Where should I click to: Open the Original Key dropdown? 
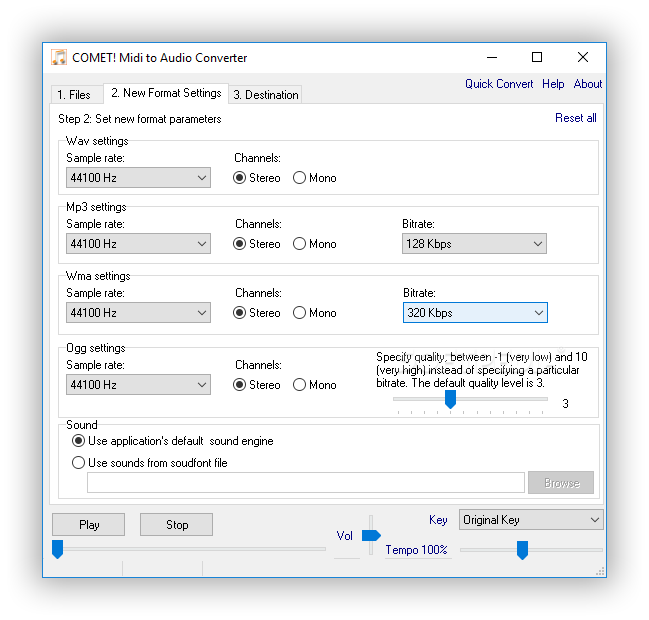coord(531,520)
